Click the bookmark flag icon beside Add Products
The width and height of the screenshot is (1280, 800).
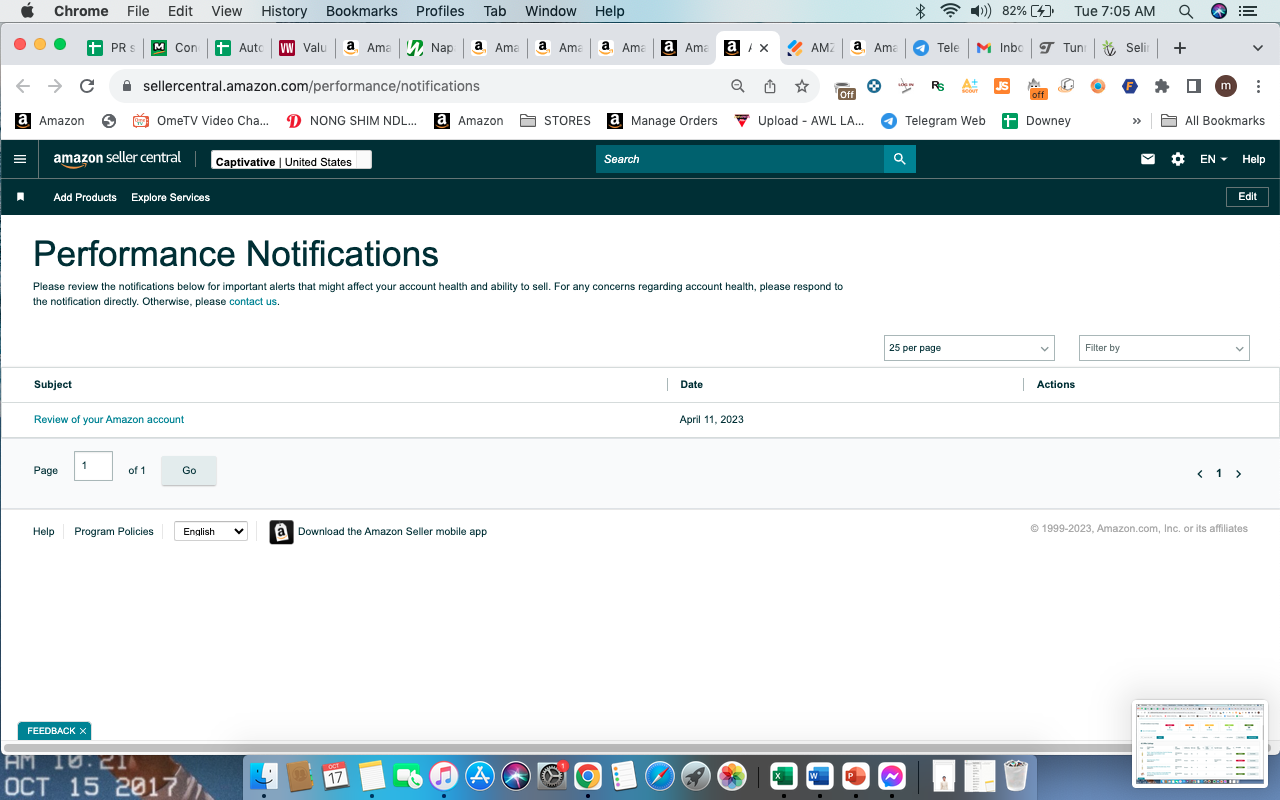20,197
